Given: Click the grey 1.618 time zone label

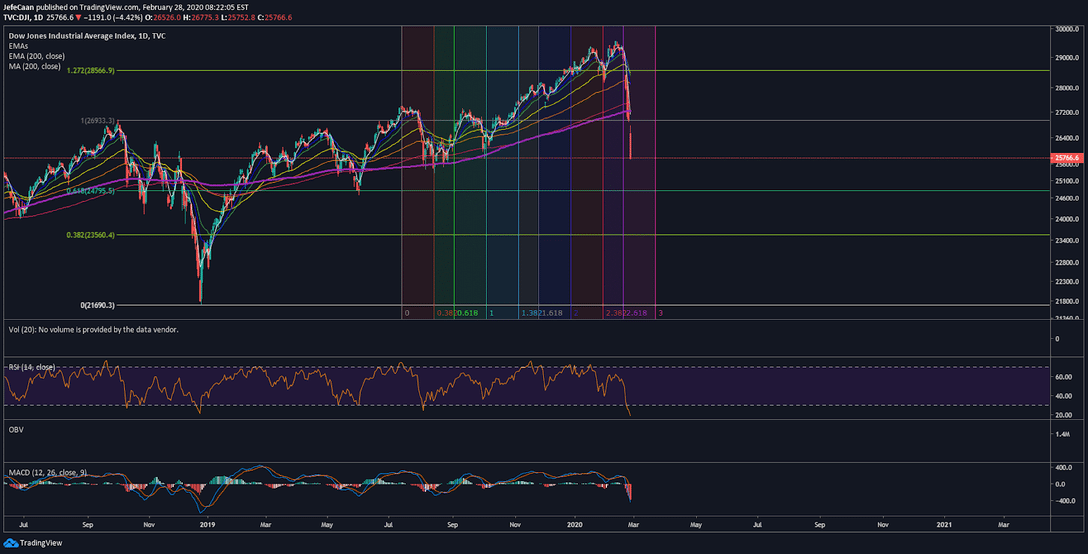Looking at the screenshot, I should (x=552, y=313).
